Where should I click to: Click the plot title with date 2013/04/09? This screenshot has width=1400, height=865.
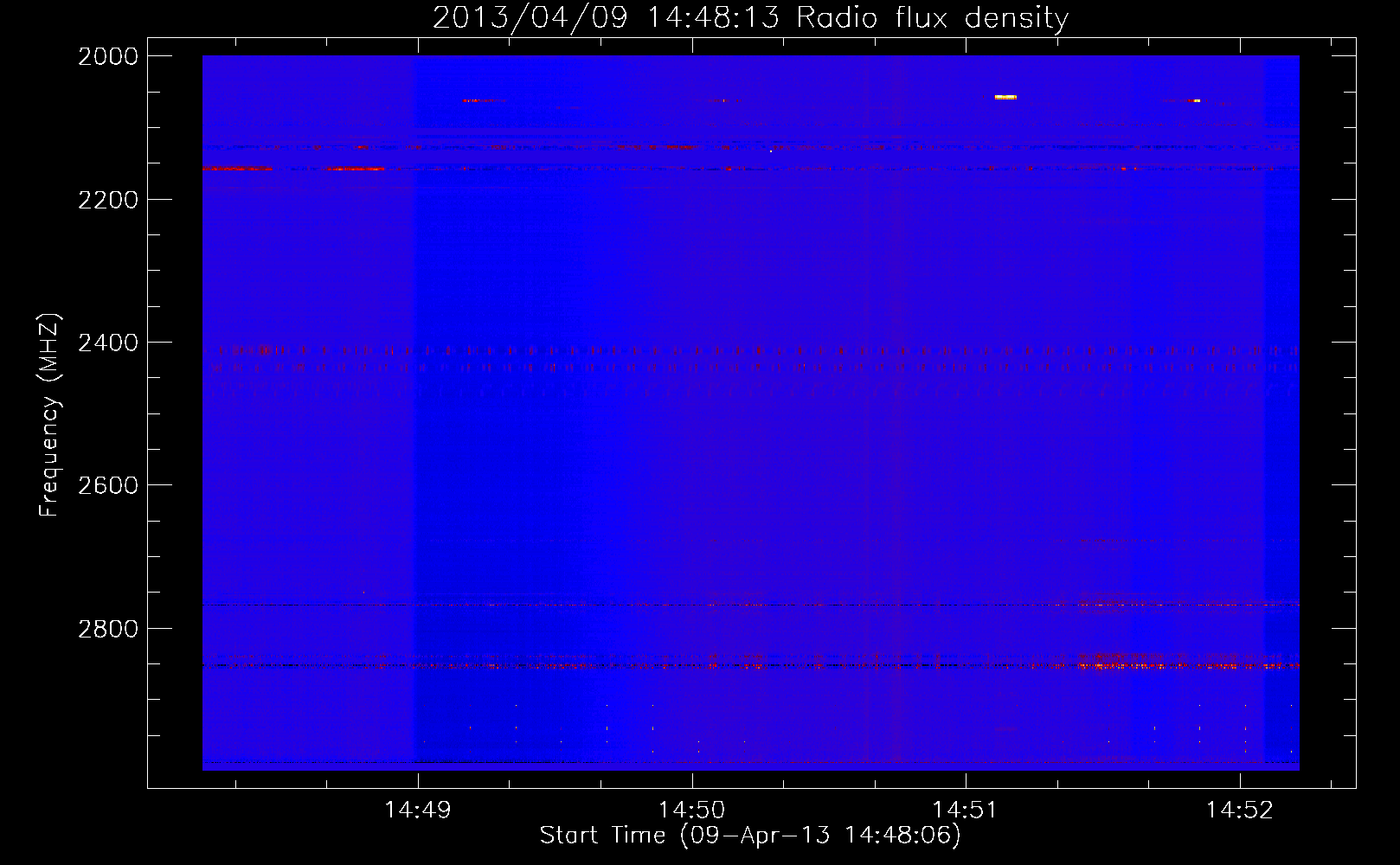click(x=750, y=17)
